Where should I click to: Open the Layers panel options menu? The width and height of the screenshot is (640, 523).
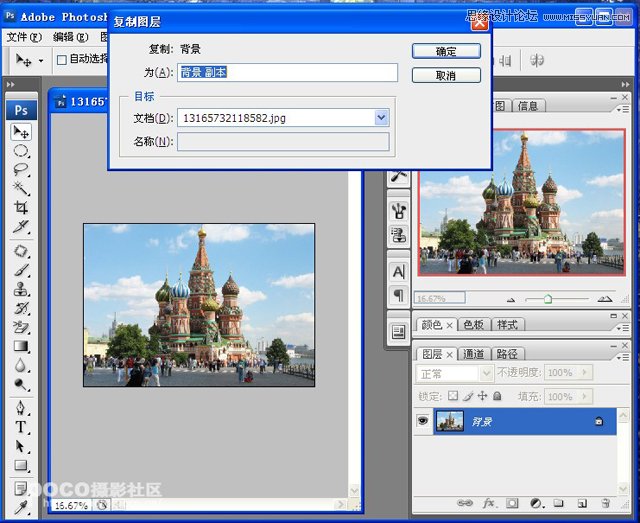pyautogui.click(x=622, y=355)
